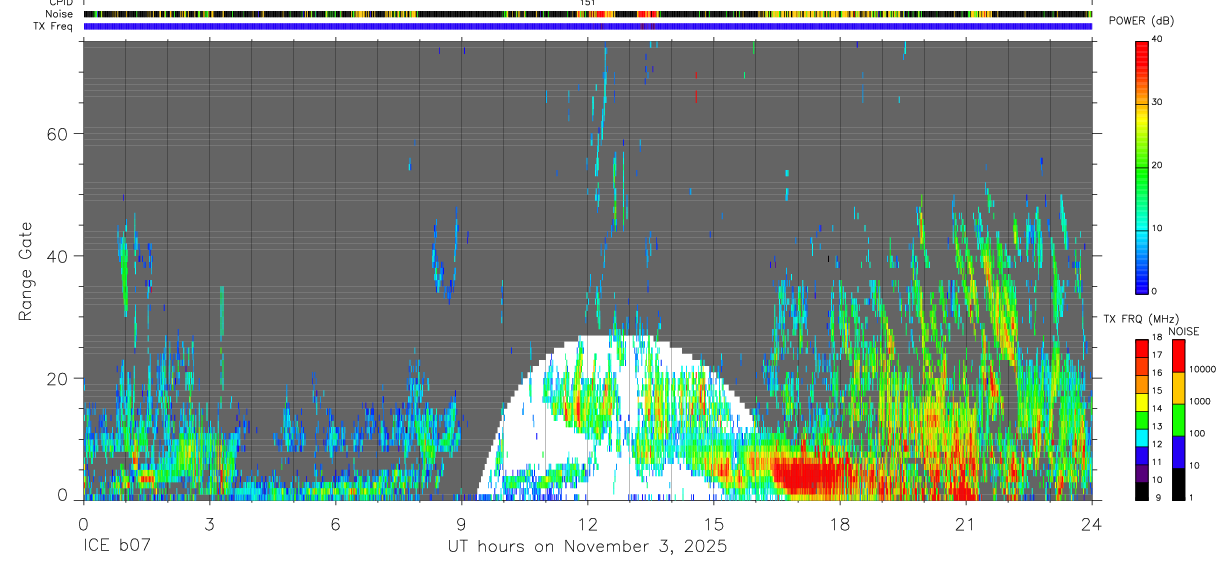Screen dimensions: 1228x567
Task: Click the 13 label on the TX FRQ legend
Action: [x=1156, y=427]
